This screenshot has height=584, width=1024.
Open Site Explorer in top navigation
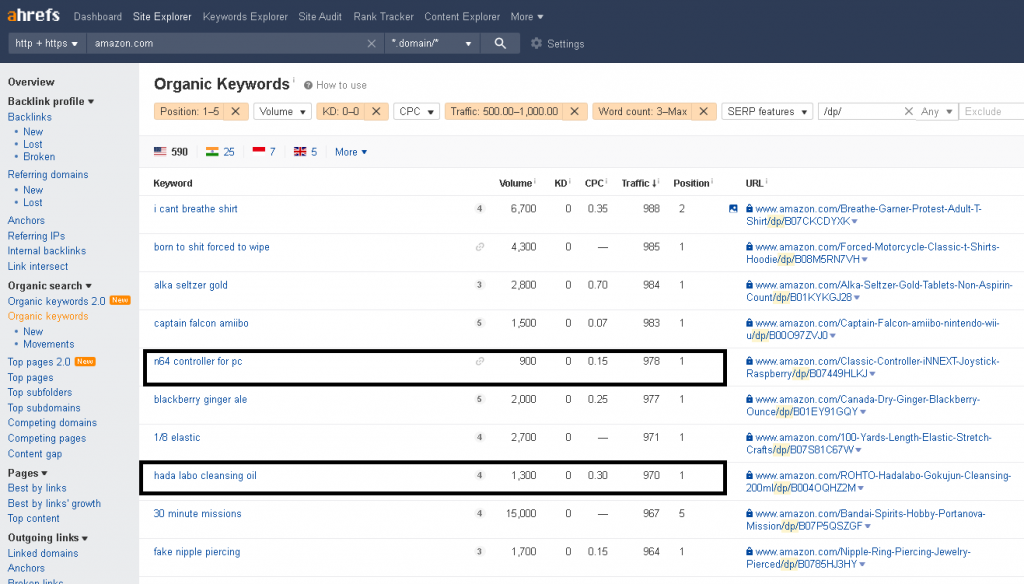coord(162,16)
